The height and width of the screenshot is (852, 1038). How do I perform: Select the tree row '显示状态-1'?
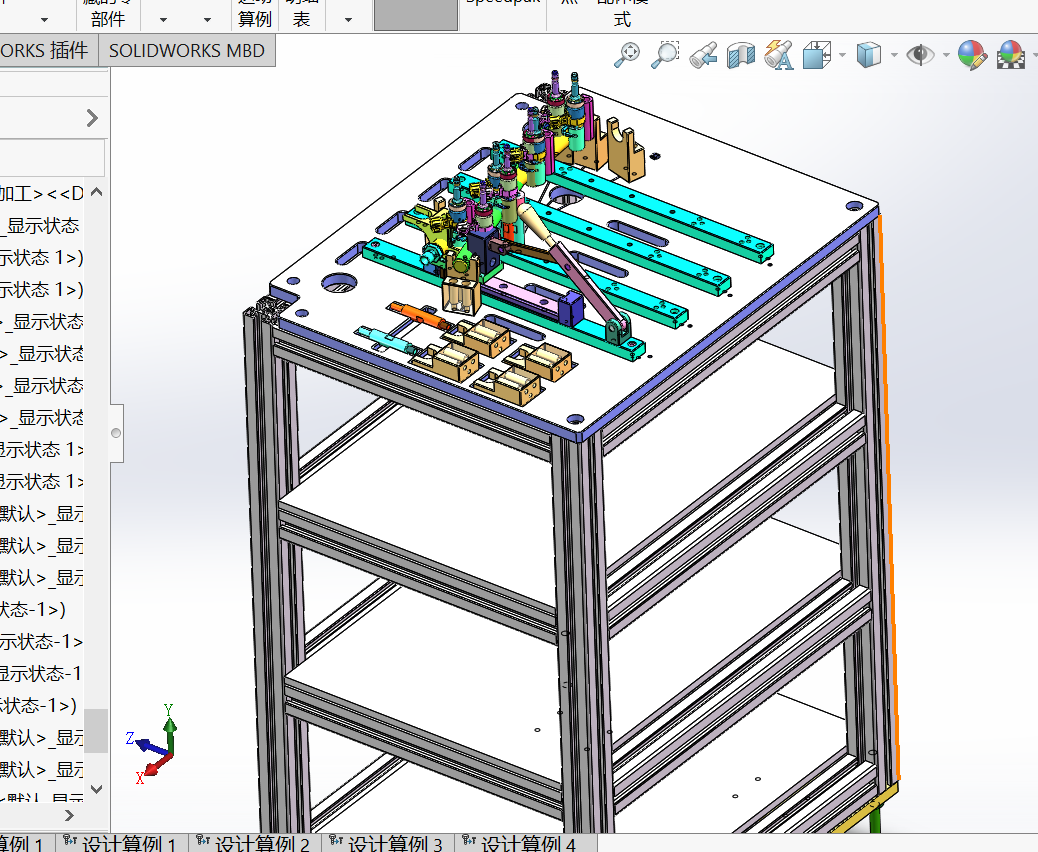click(x=42, y=674)
